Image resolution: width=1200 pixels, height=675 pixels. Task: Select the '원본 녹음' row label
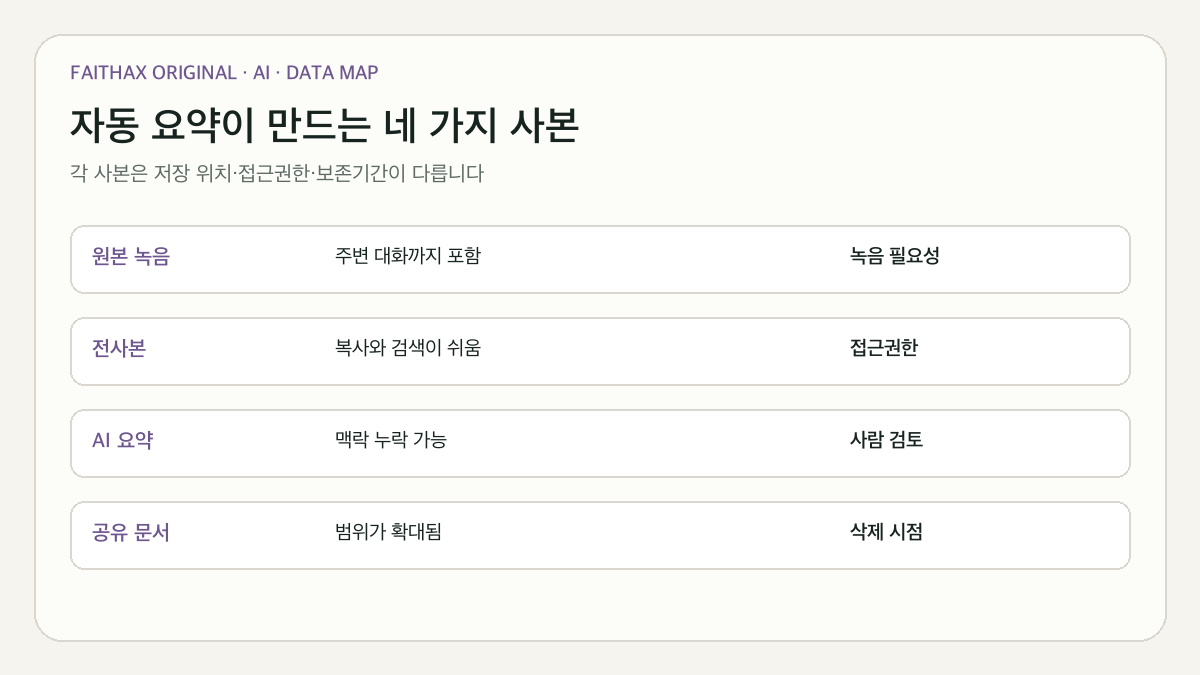(x=131, y=256)
